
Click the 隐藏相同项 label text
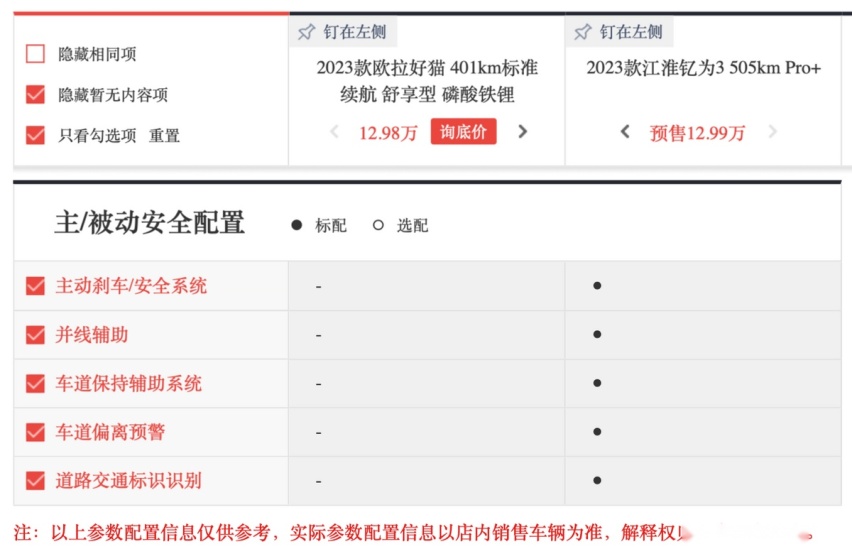click(x=97, y=54)
